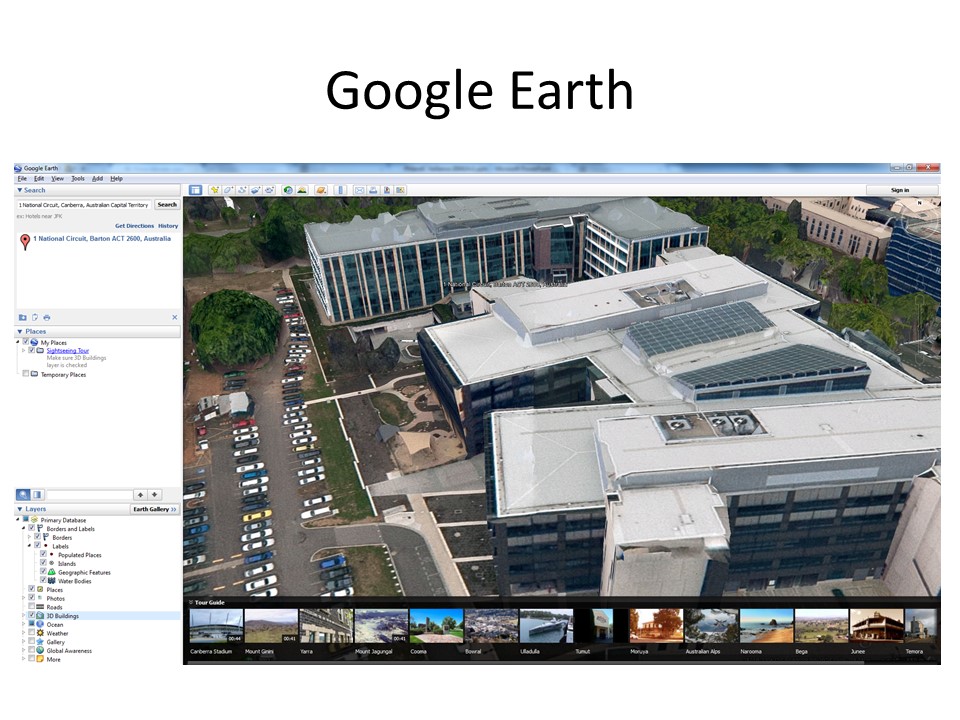Print the current view from toolbar

(x=373, y=190)
